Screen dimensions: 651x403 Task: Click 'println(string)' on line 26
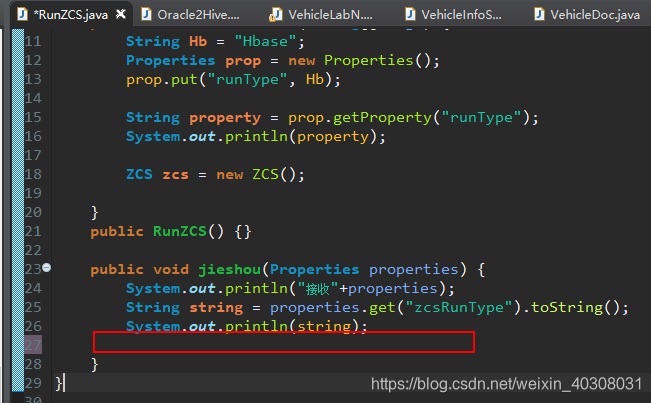pos(291,326)
